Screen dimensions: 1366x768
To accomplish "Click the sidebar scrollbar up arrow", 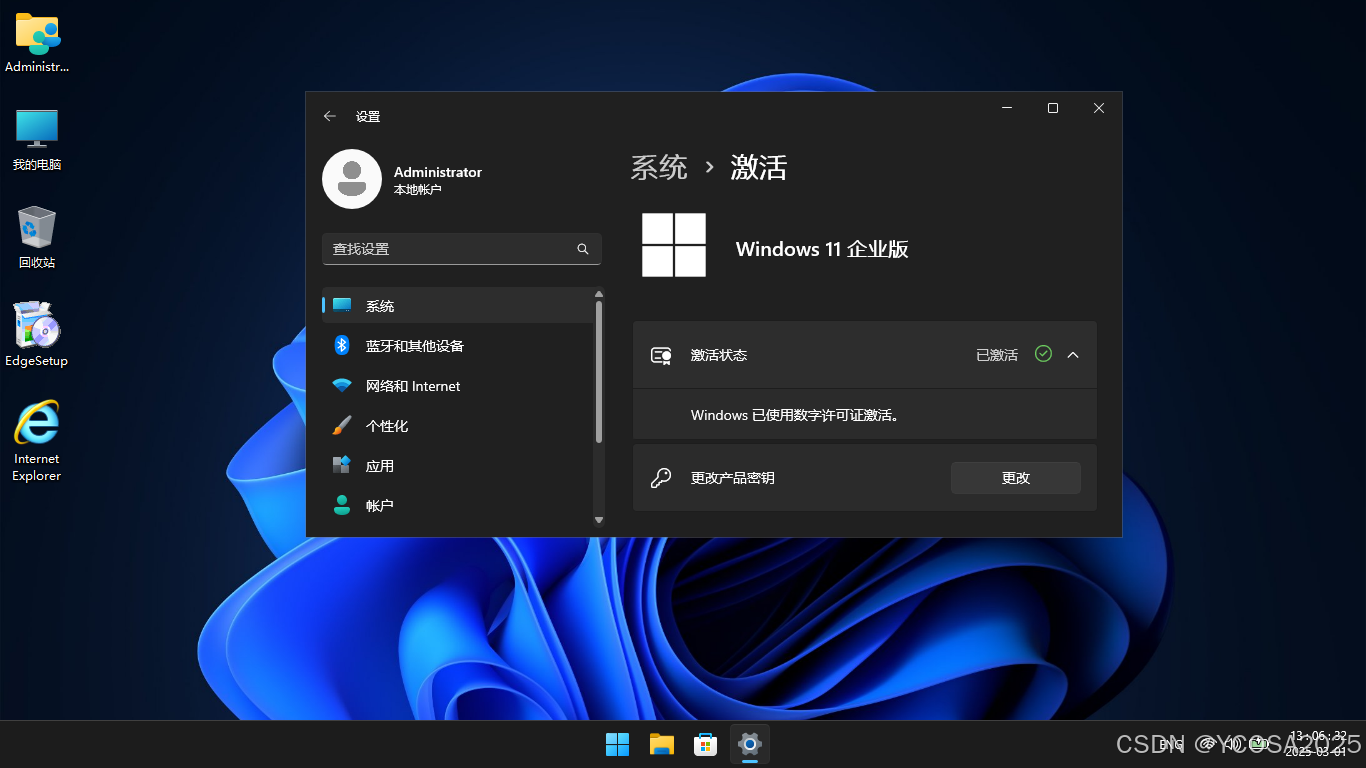I will [599, 294].
